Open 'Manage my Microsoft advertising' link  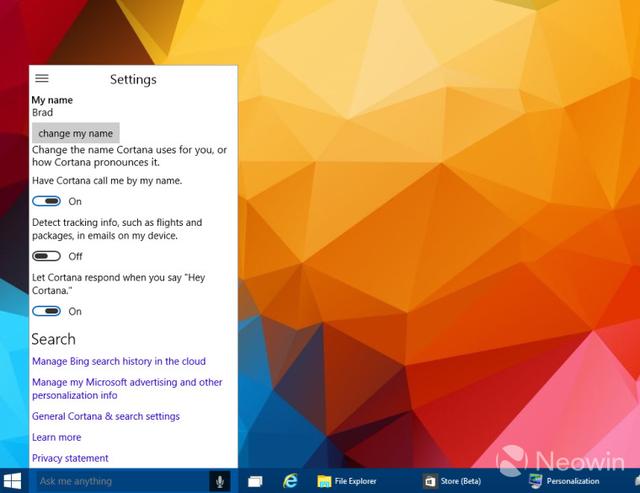[x=127, y=389]
